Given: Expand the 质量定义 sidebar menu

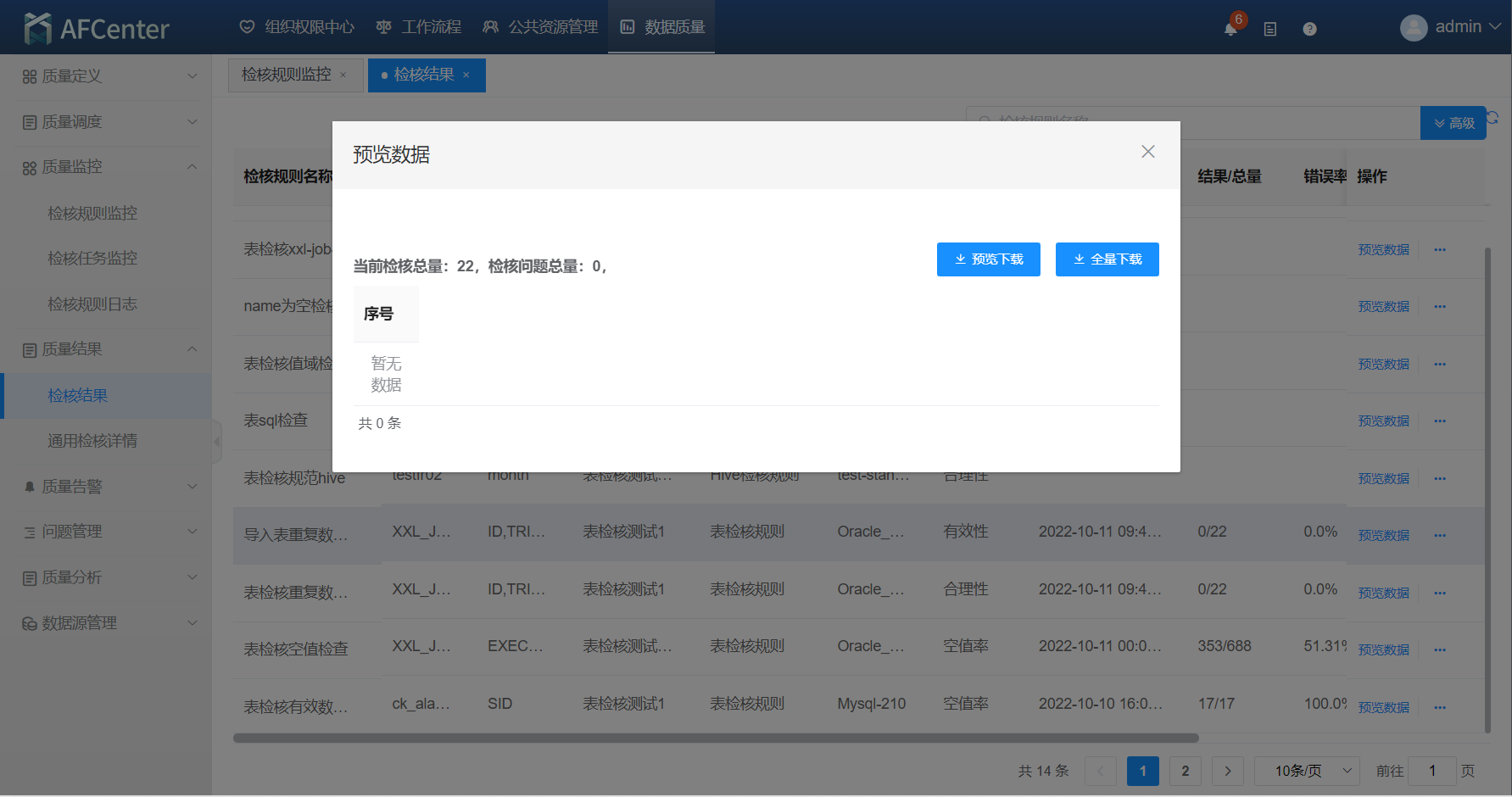Looking at the screenshot, I should 109,76.
